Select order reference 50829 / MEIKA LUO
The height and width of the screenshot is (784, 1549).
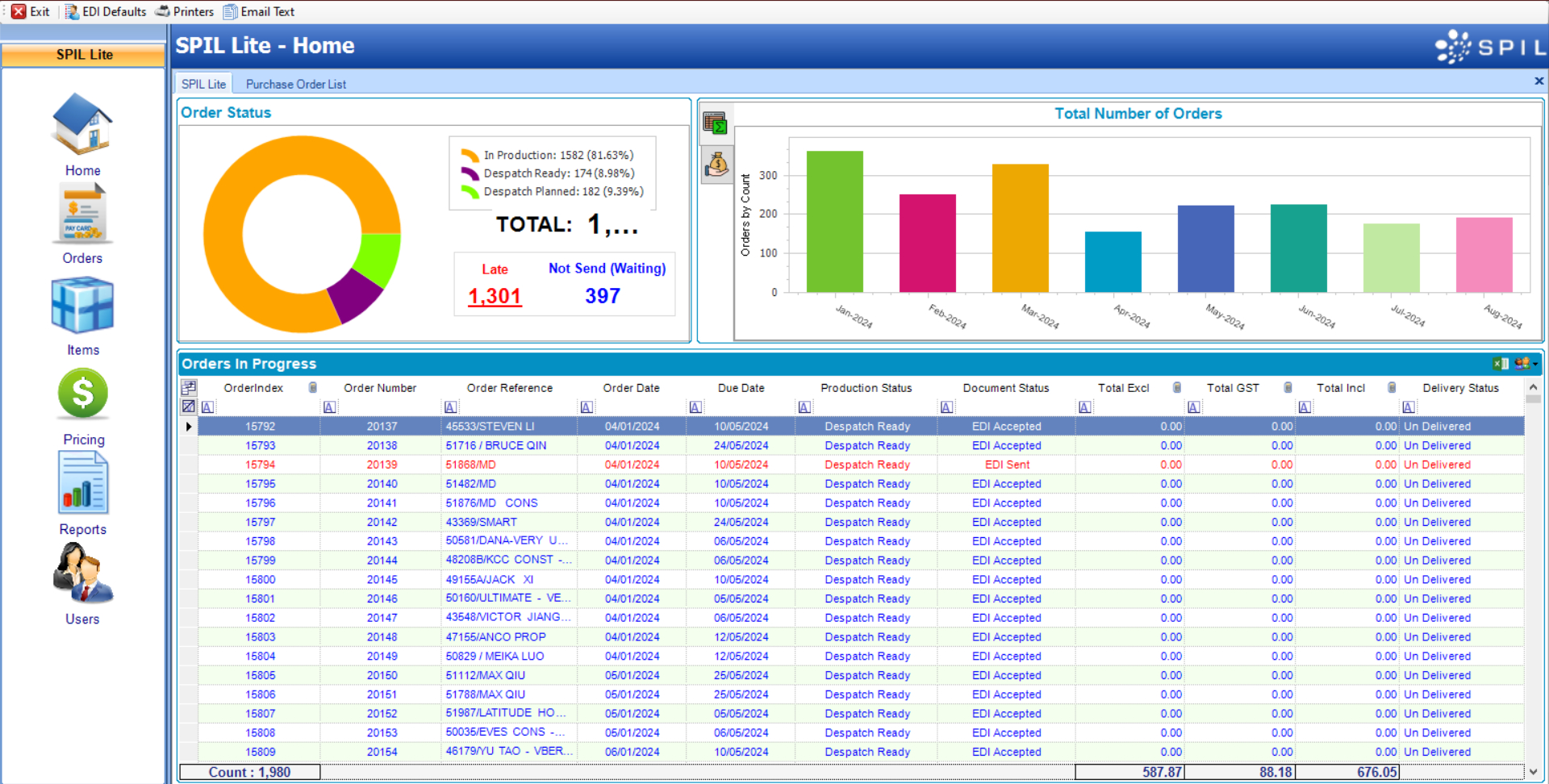point(495,657)
